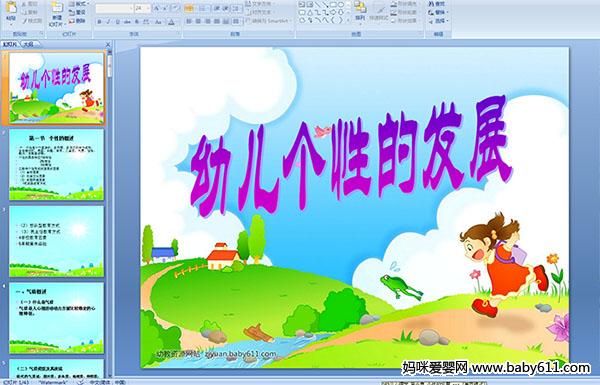Click the Reset slide button
Viewport: 600px width, 385px height.
click(77, 12)
